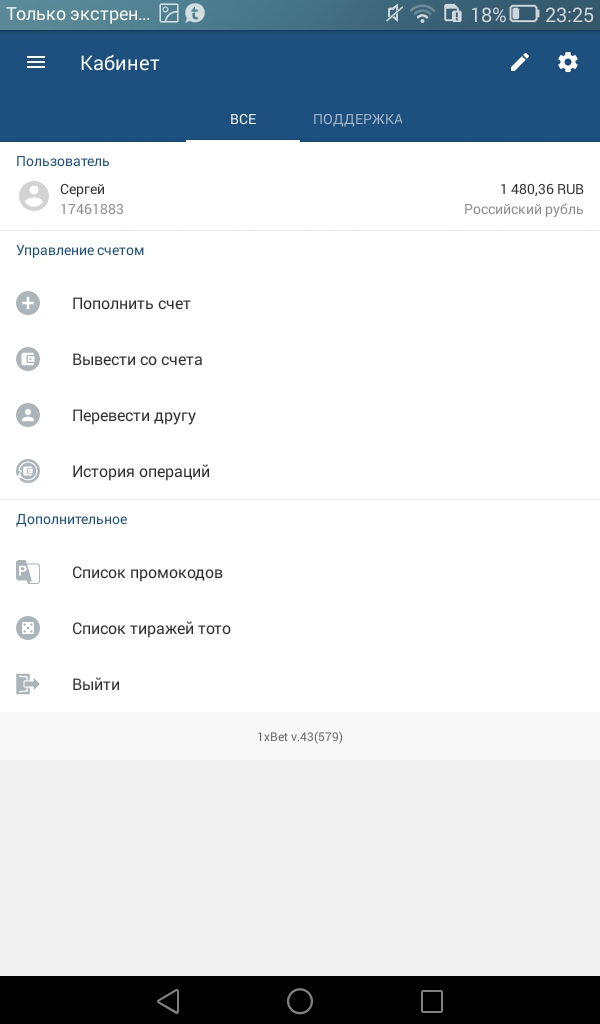Image resolution: width=600 pixels, height=1024 pixels.
Task: Tap the history icon beside История операций
Action: point(28,472)
